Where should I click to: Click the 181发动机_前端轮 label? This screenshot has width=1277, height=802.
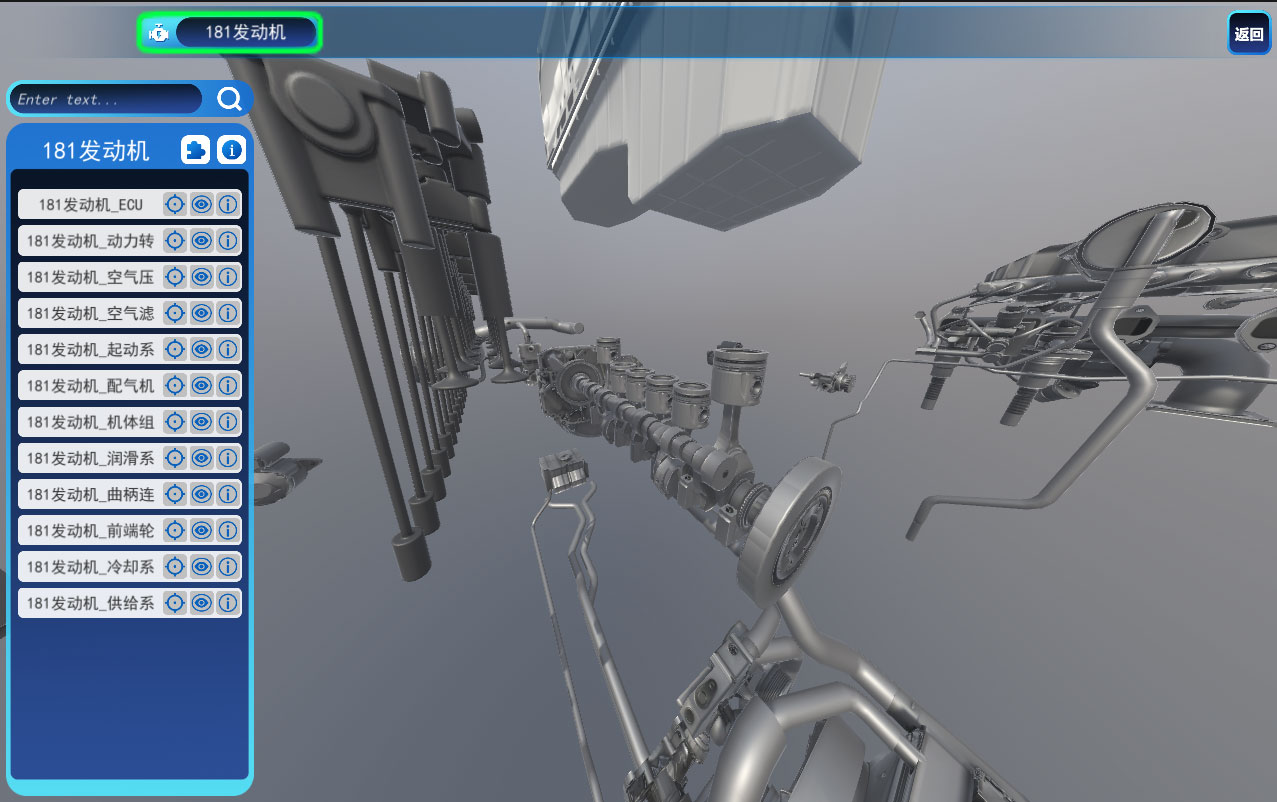(90, 530)
